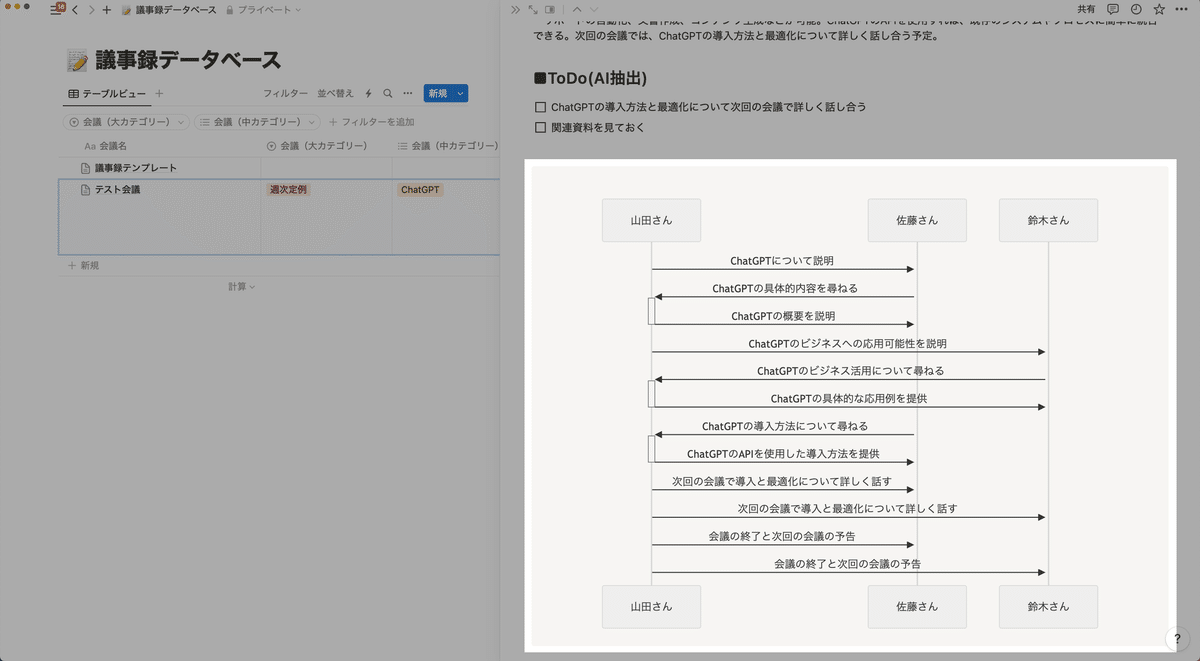Click the ChatGPTの具体的内容を尋ねる message label

click(785, 288)
